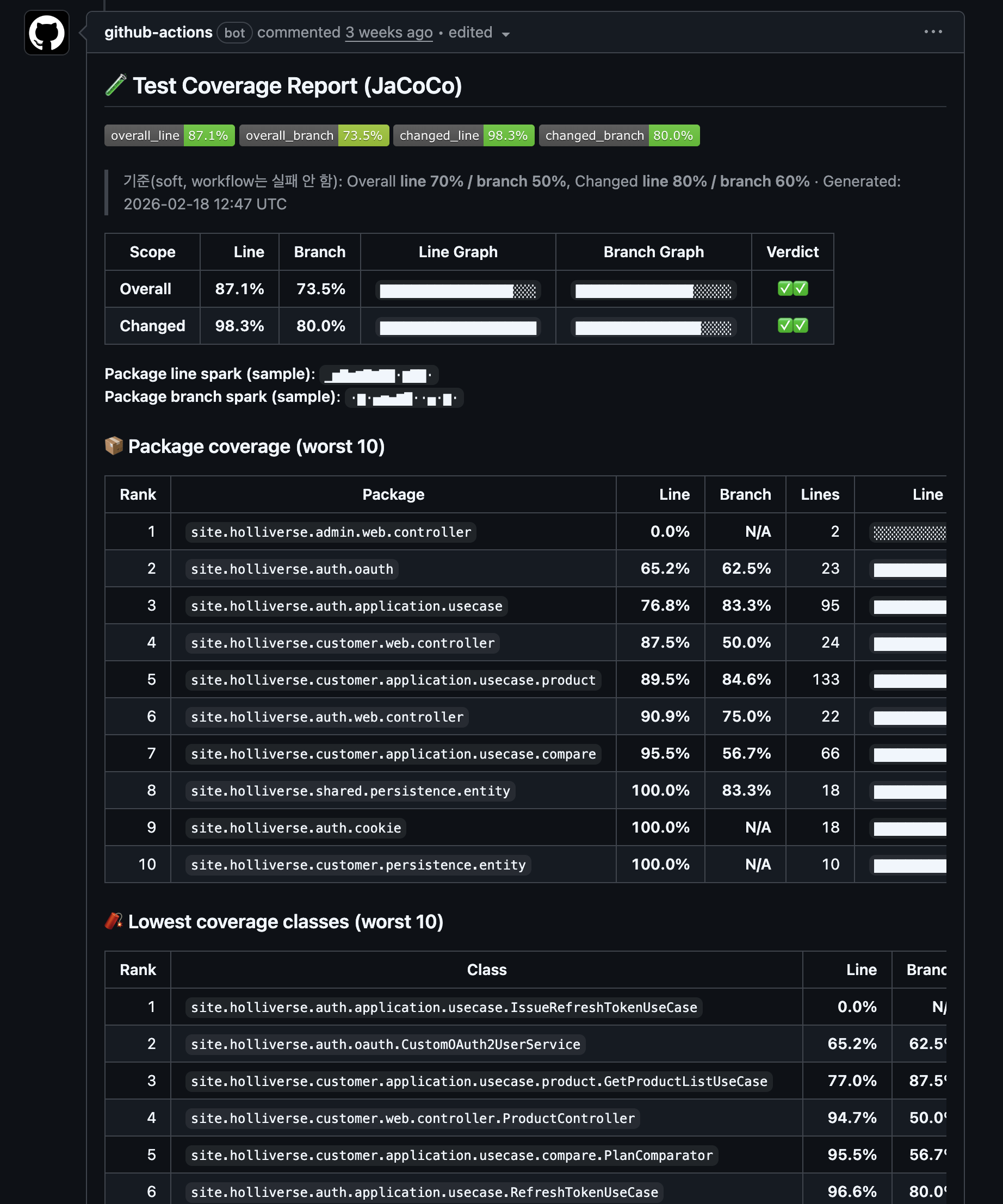
Task: Select the Line Graph column header
Action: click(457, 252)
